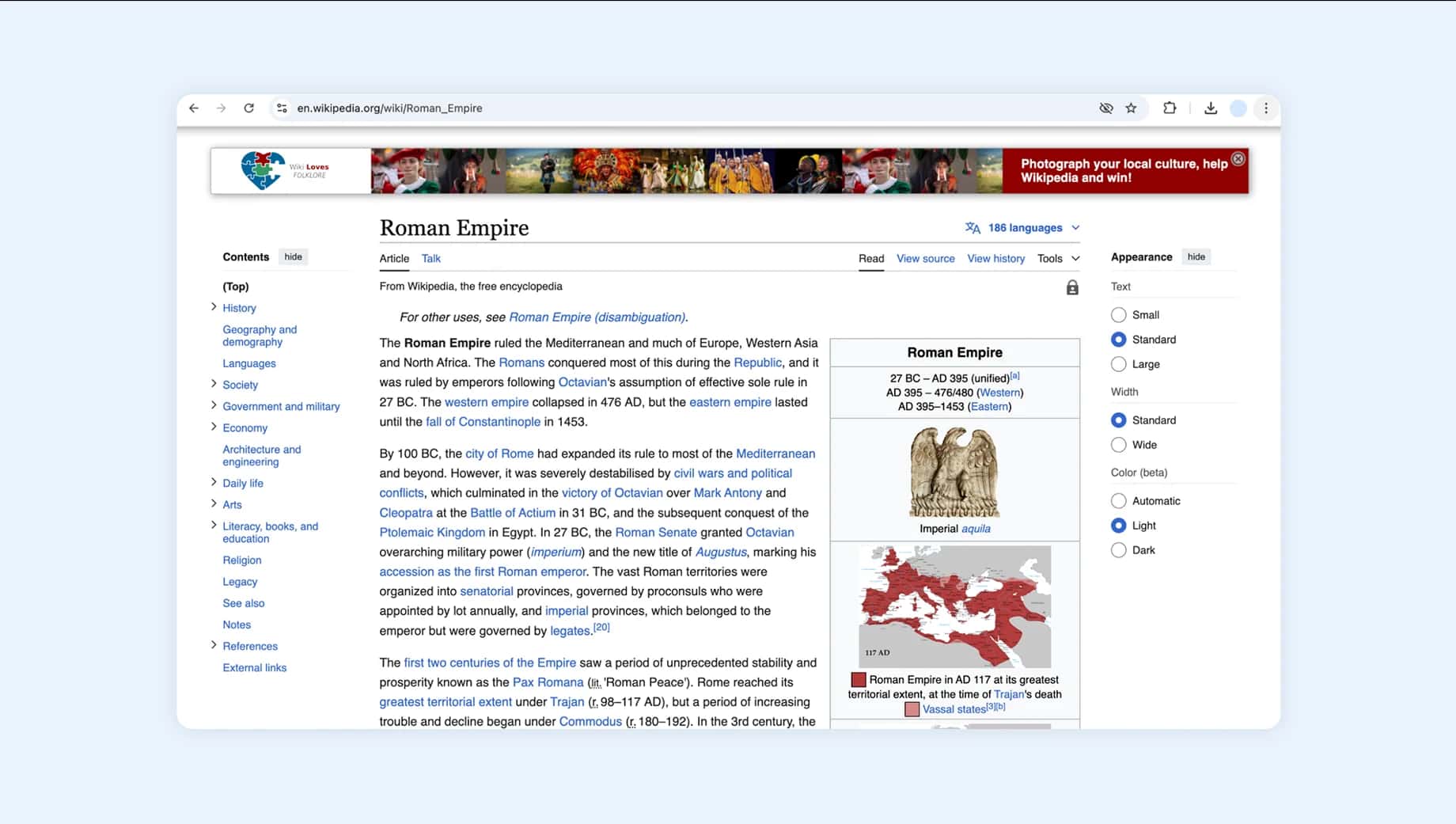
Task: Click the Roman Empire (disambiguation) link
Action: click(x=597, y=317)
